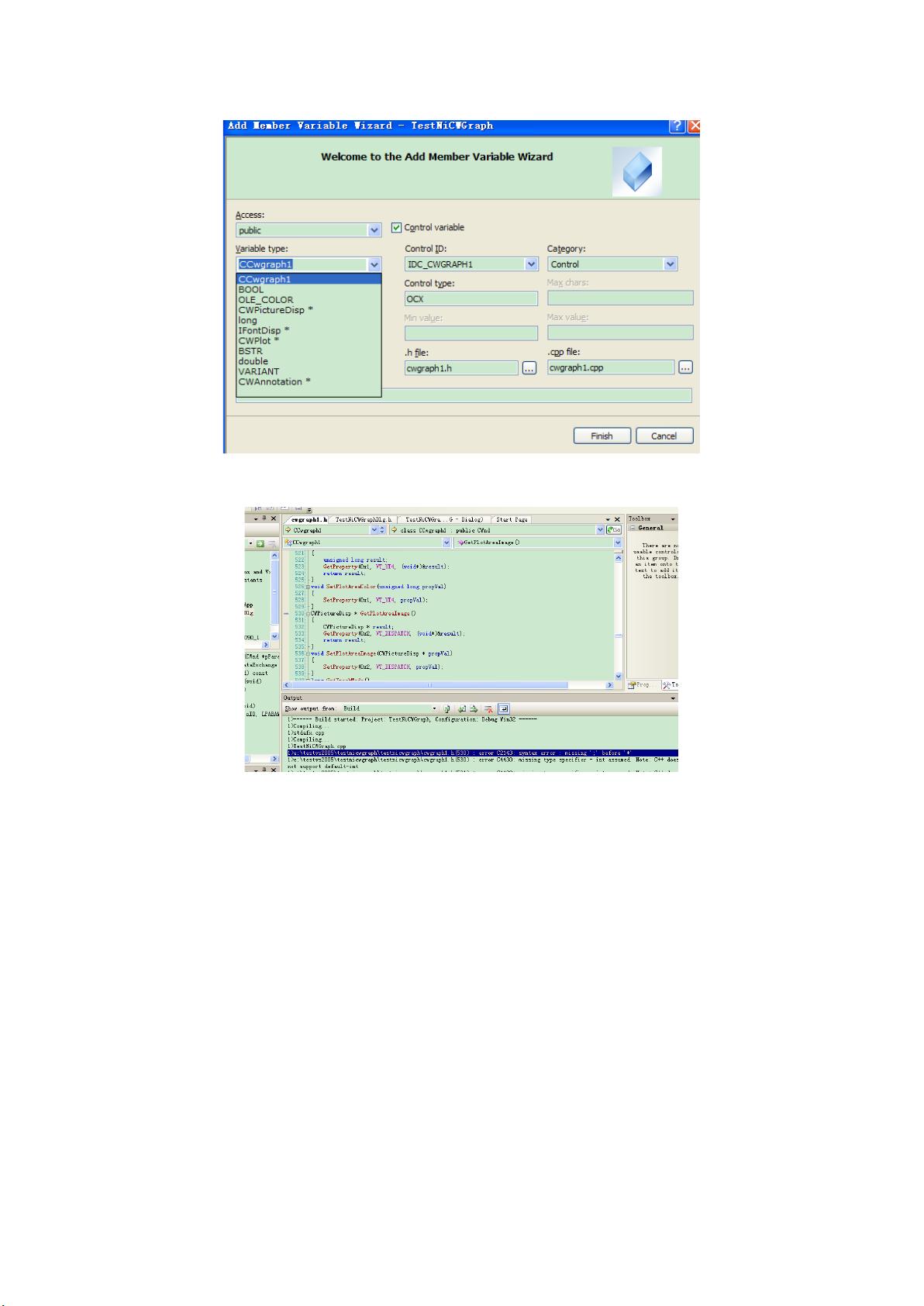Browse for the .h file
Image resolution: width=924 pixels, height=1306 pixels.
529,368
